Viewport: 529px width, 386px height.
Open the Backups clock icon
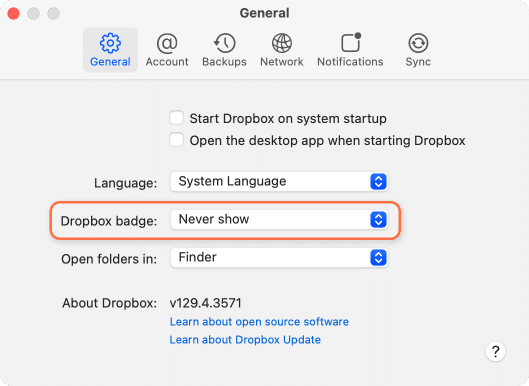(x=224, y=43)
